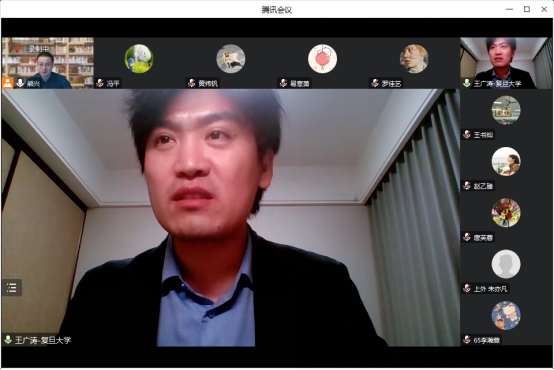Click the muted mic icon beside 上外 朱亦凡

[467, 288]
